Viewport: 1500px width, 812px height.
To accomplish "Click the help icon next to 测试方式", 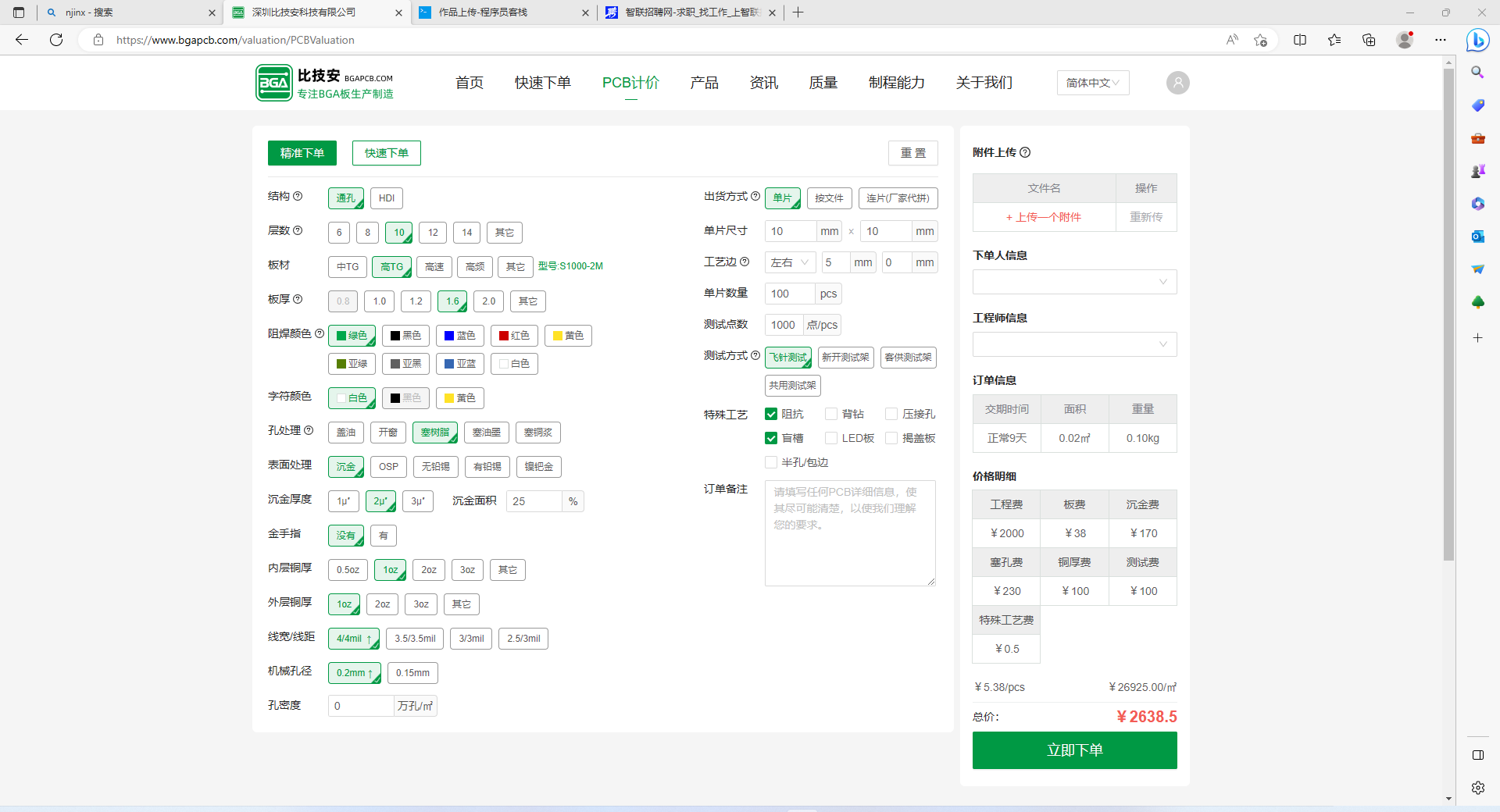I will click(755, 356).
